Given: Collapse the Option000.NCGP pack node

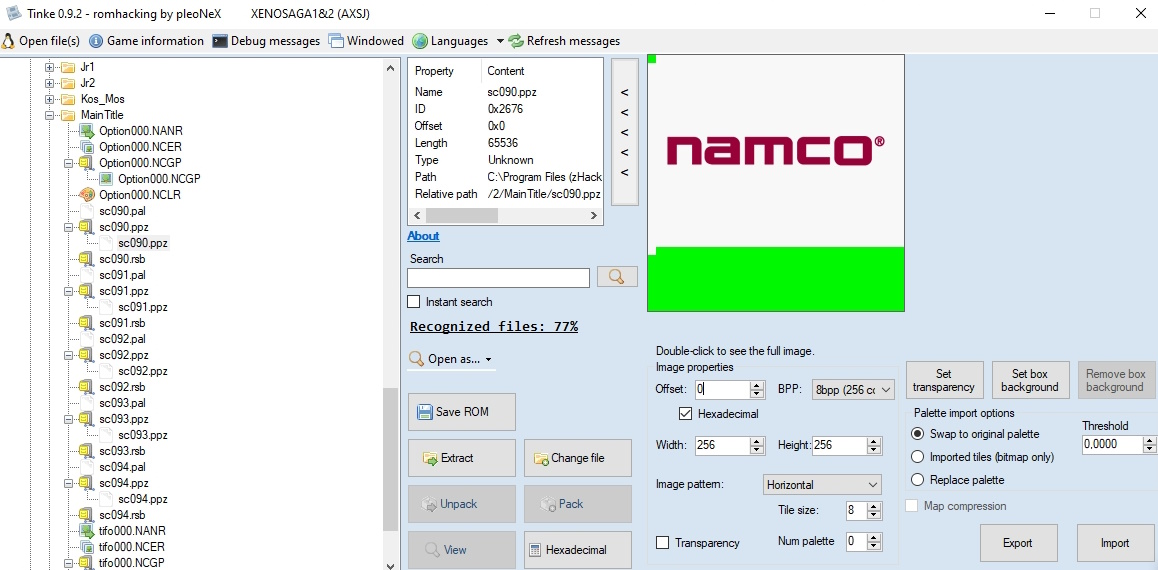Looking at the screenshot, I should click(69, 163).
